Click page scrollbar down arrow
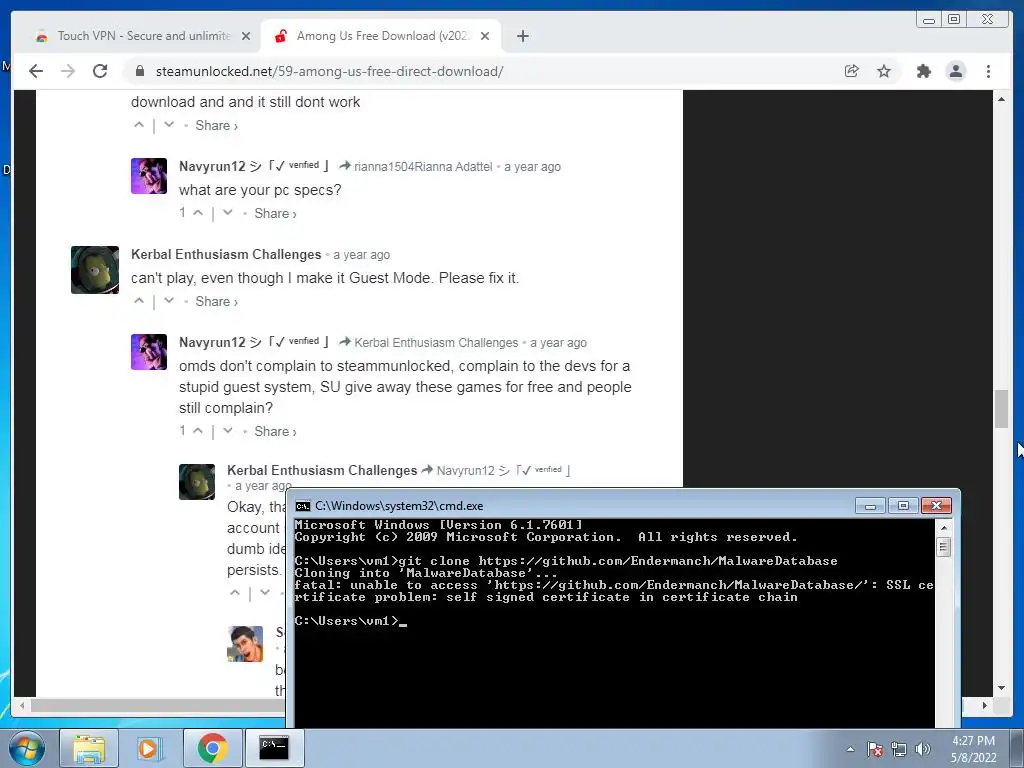This screenshot has width=1024, height=768. (1001, 688)
